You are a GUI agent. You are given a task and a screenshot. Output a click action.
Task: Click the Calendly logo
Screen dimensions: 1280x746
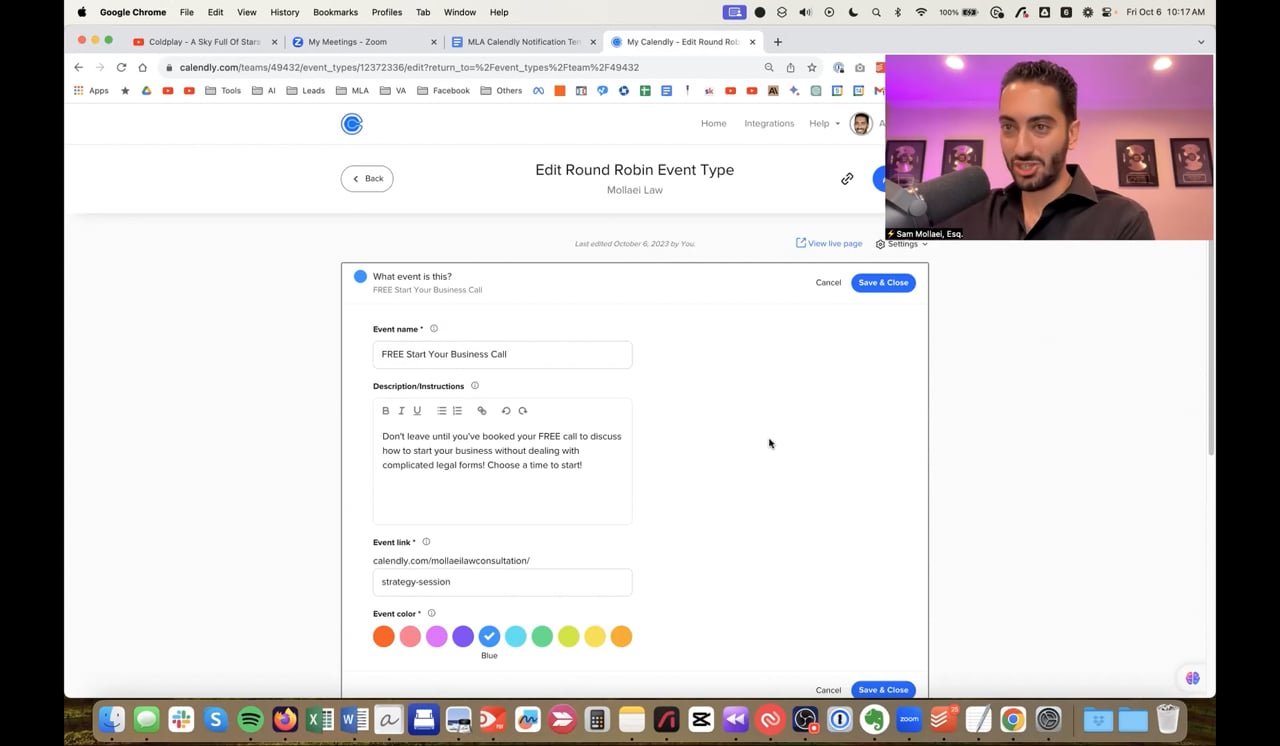(351, 124)
